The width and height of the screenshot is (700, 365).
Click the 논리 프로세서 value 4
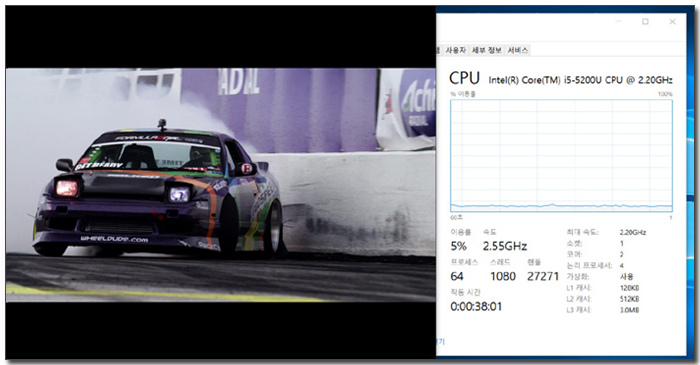[622, 265]
